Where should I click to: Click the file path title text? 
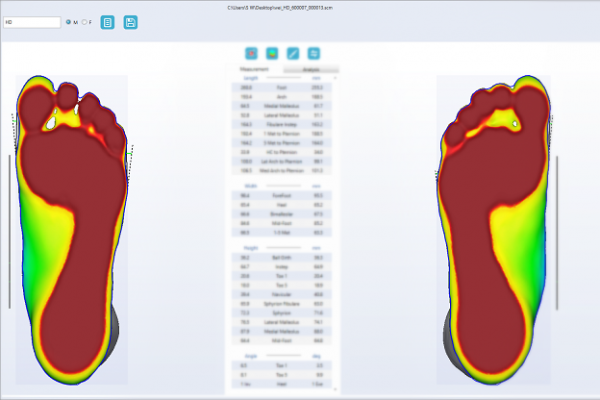pos(280,7)
